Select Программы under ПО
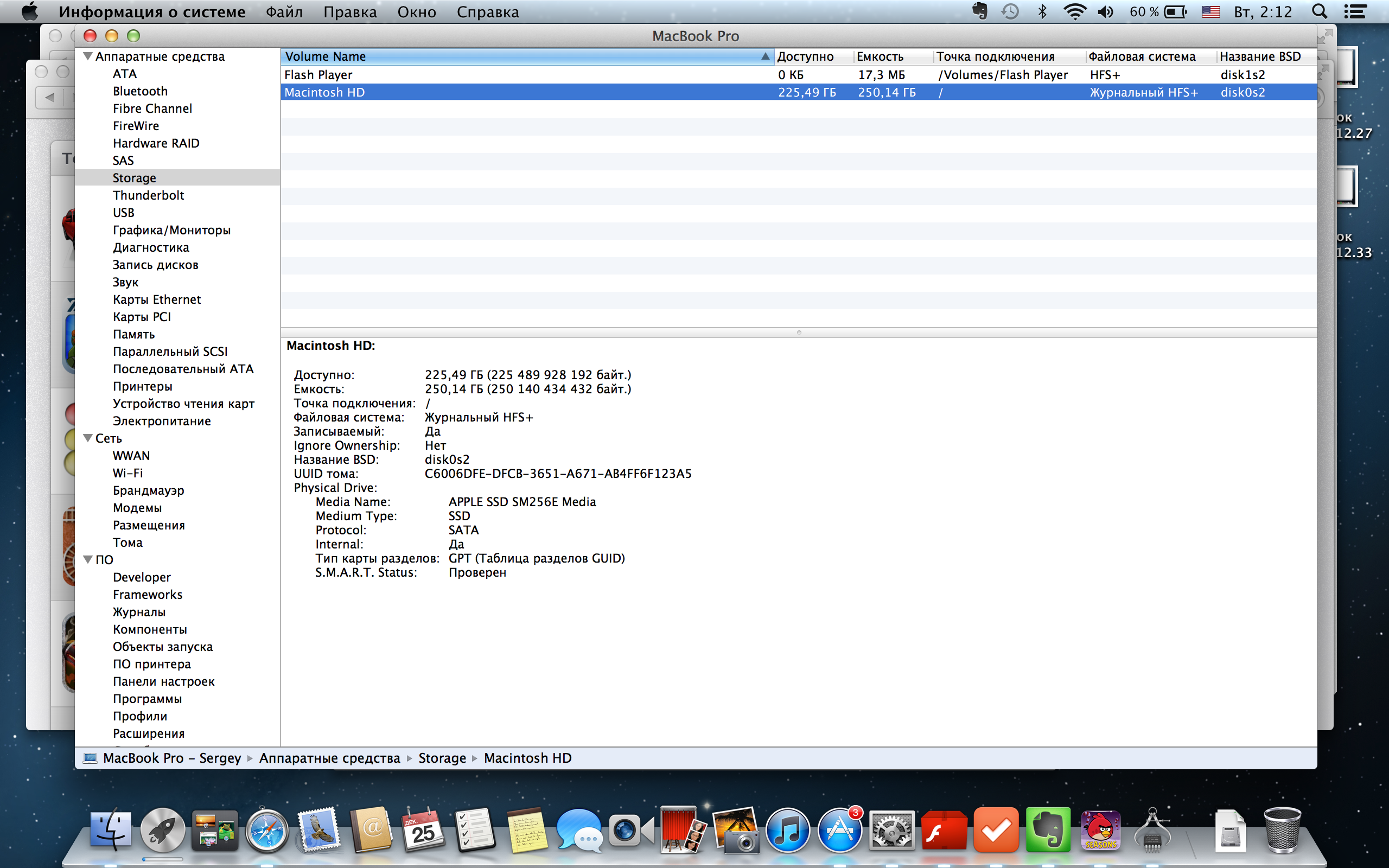The width and height of the screenshot is (1389, 868). [x=147, y=699]
